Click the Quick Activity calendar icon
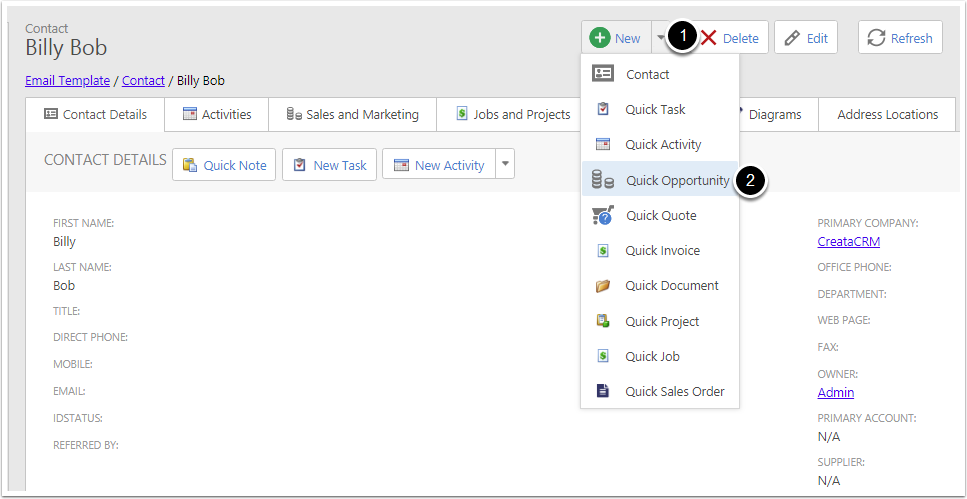Viewport: 967px width, 499px height. [602, 145]
